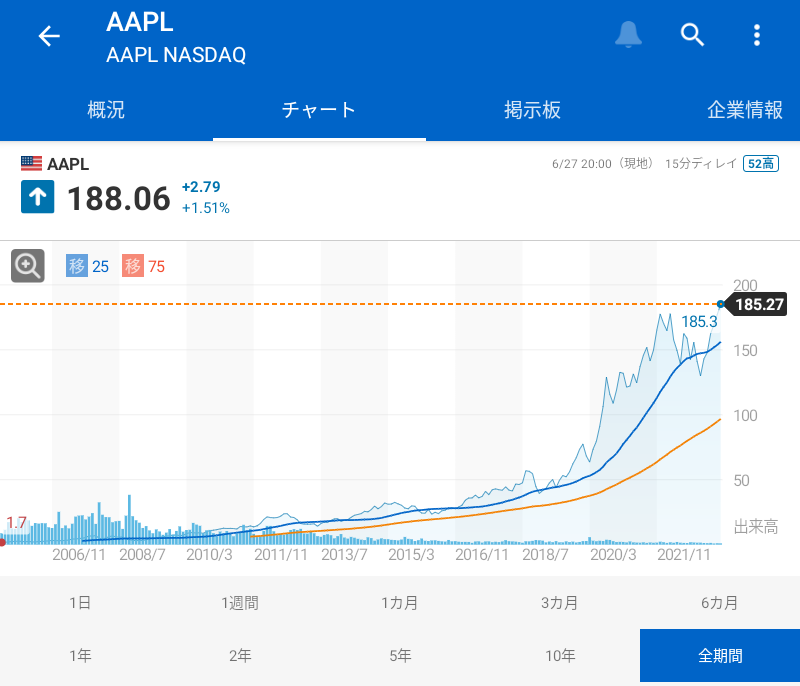
Task: Tap the 2006/11 date axis label
Action: tap(79, 554)
